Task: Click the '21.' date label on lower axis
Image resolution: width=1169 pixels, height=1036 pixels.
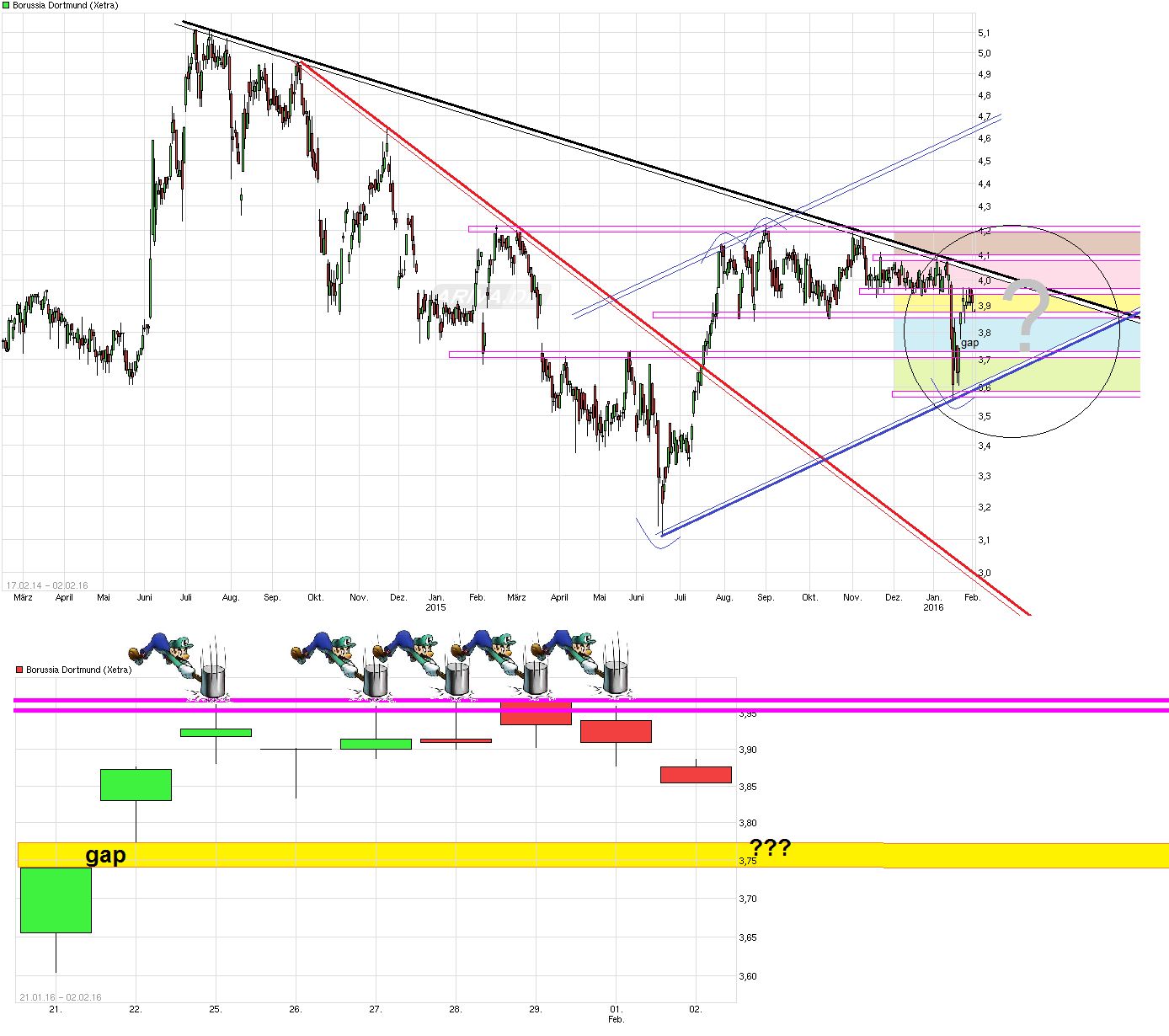Action: click(x=55, y=1009)
